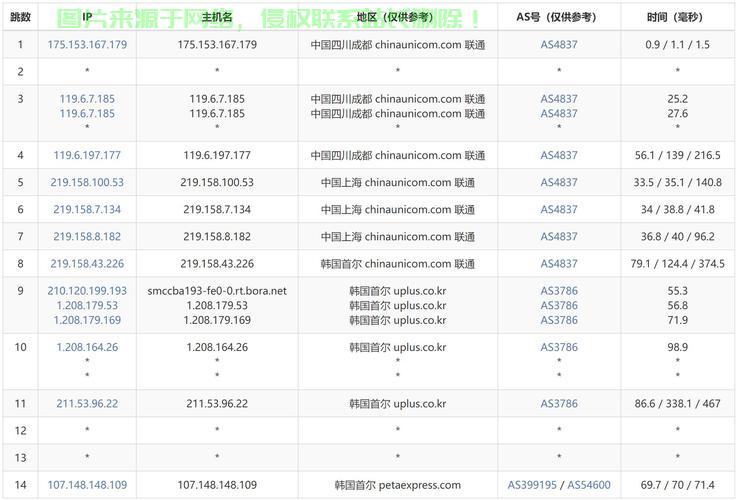Click IP link 175.153.167.179 in hop 1
This screenshot has height=500, width=737.
[87, 45]
